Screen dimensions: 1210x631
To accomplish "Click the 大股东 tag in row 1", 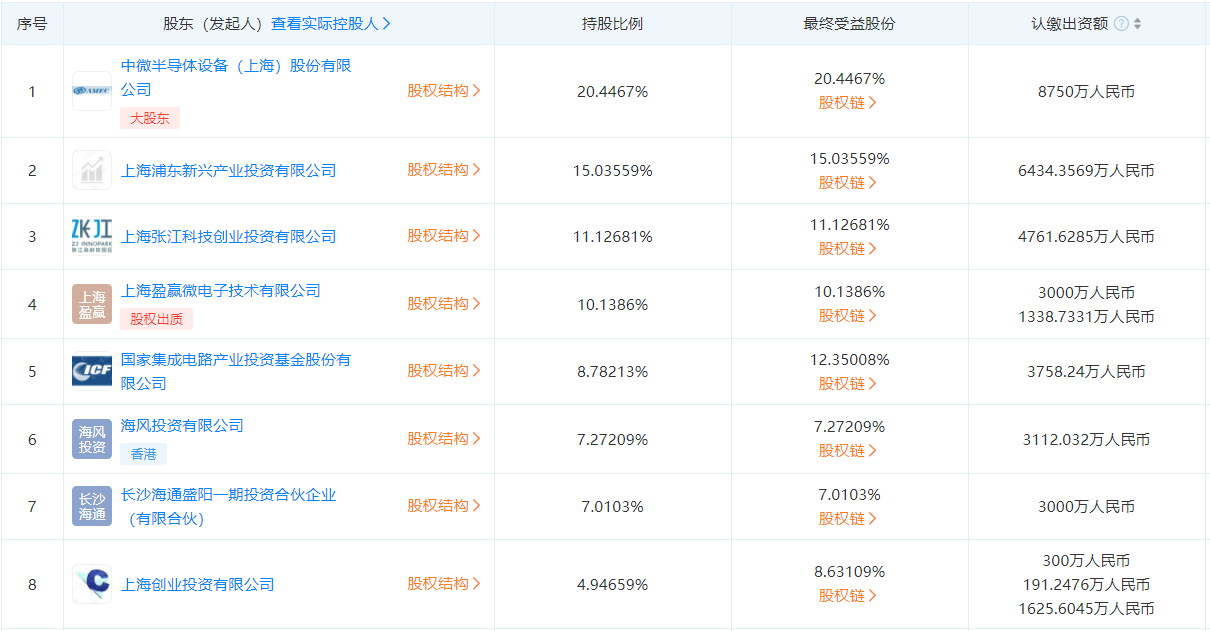I will (150, 118).
